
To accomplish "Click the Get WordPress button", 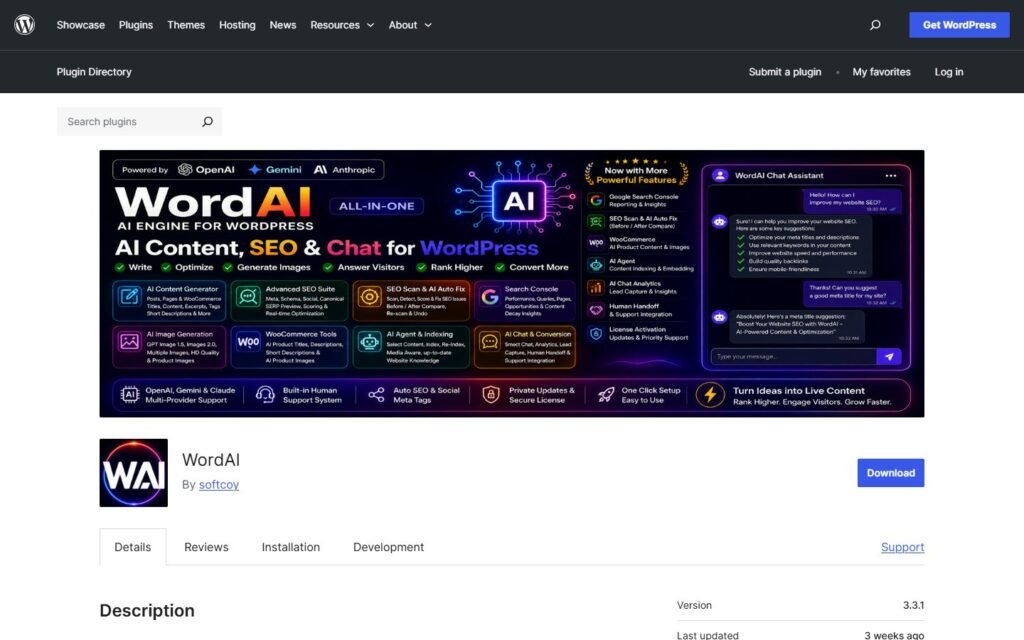I will coord(959,25).
